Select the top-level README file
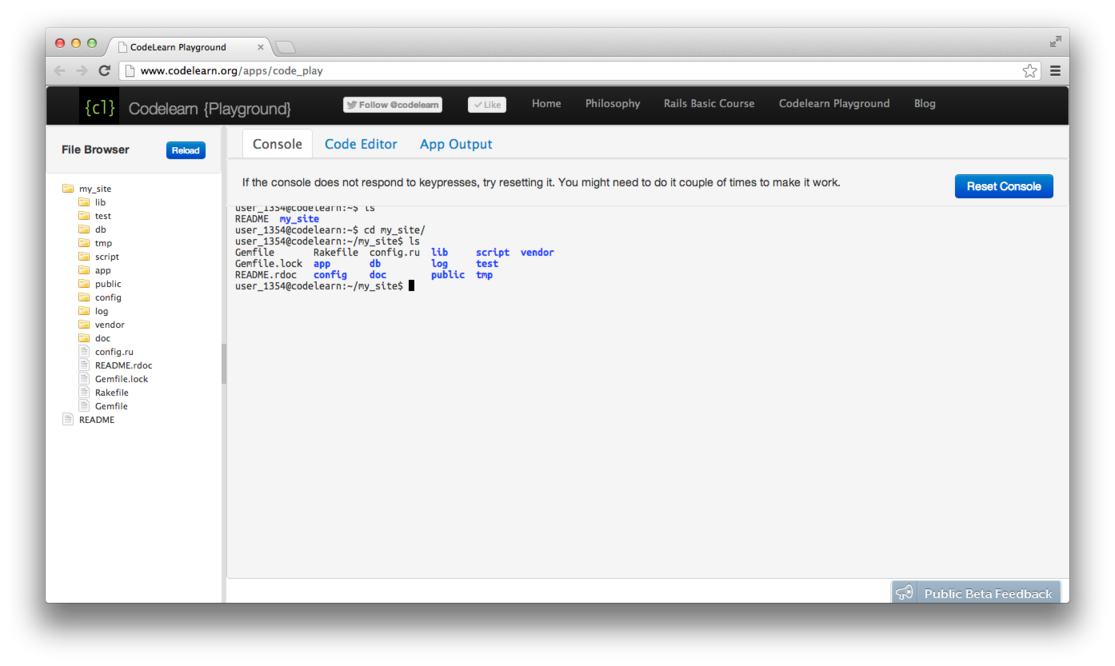 pyautogui.click(x=88, y=419)
